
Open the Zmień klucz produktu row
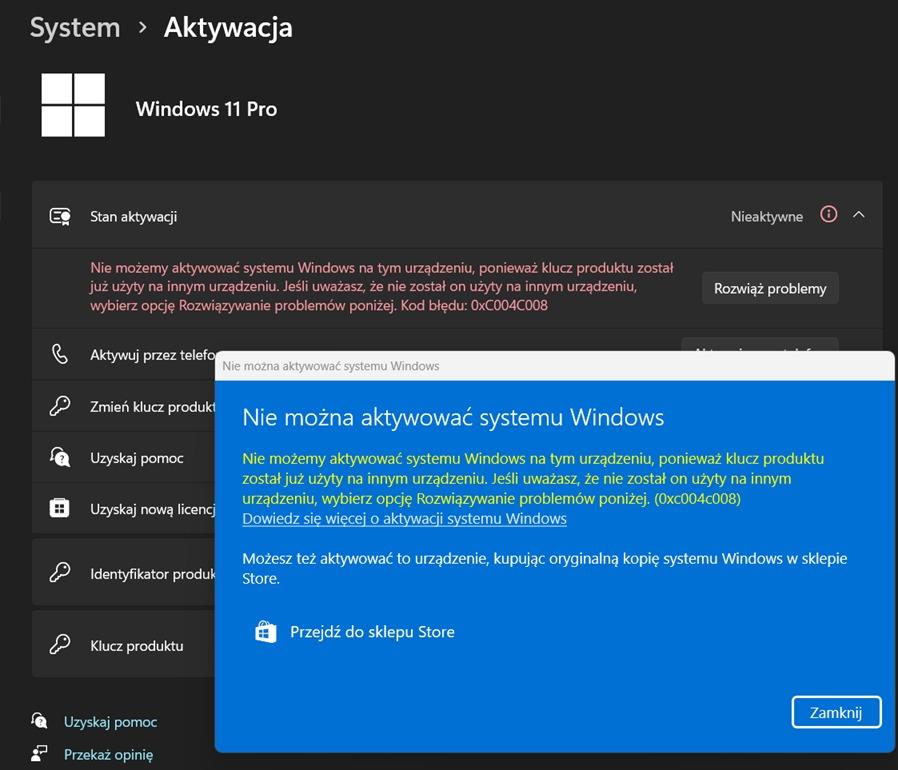click(x=124, y=406)
